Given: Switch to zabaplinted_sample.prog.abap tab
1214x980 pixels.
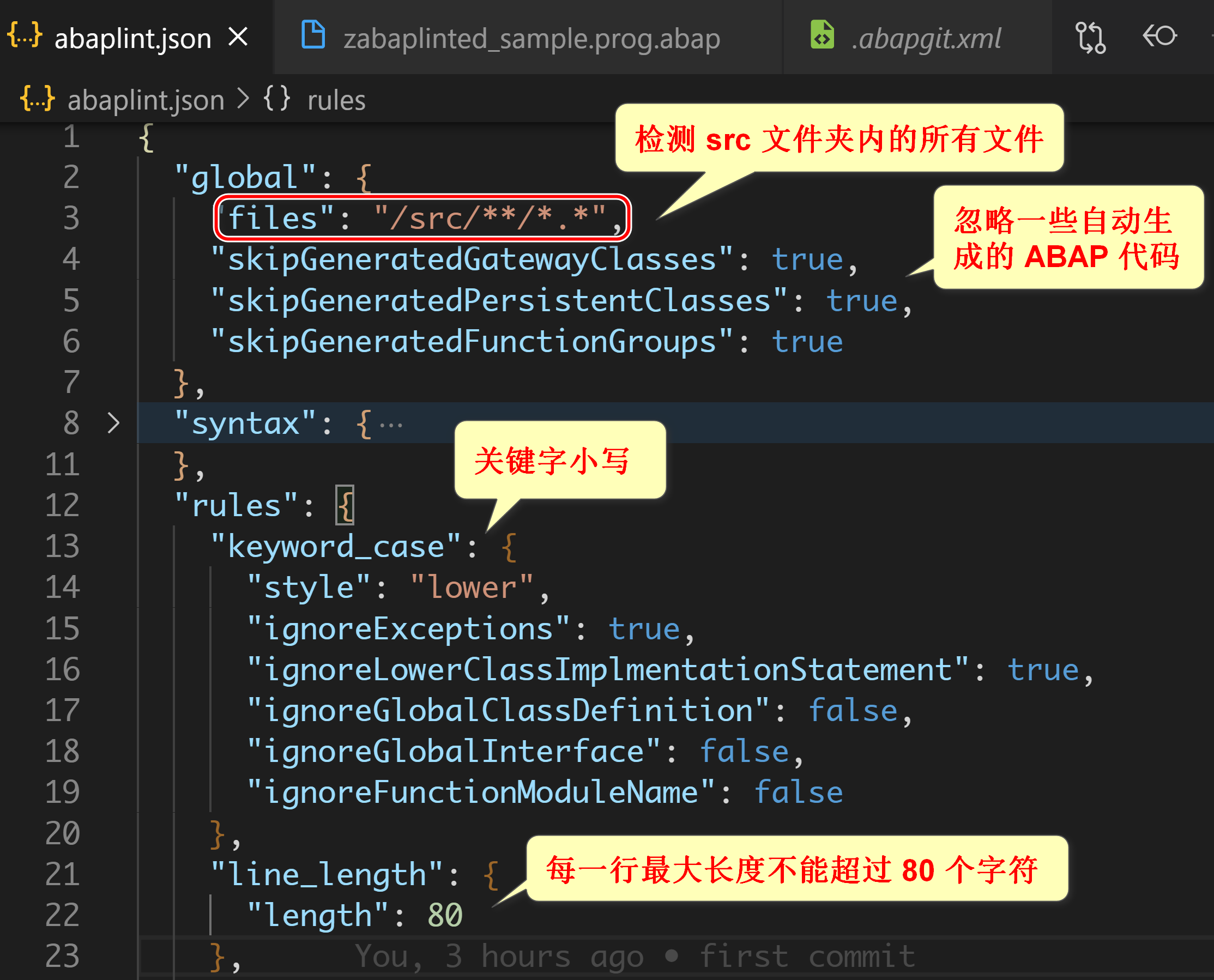Looking at the screenshot, I should tap(531, 38).
